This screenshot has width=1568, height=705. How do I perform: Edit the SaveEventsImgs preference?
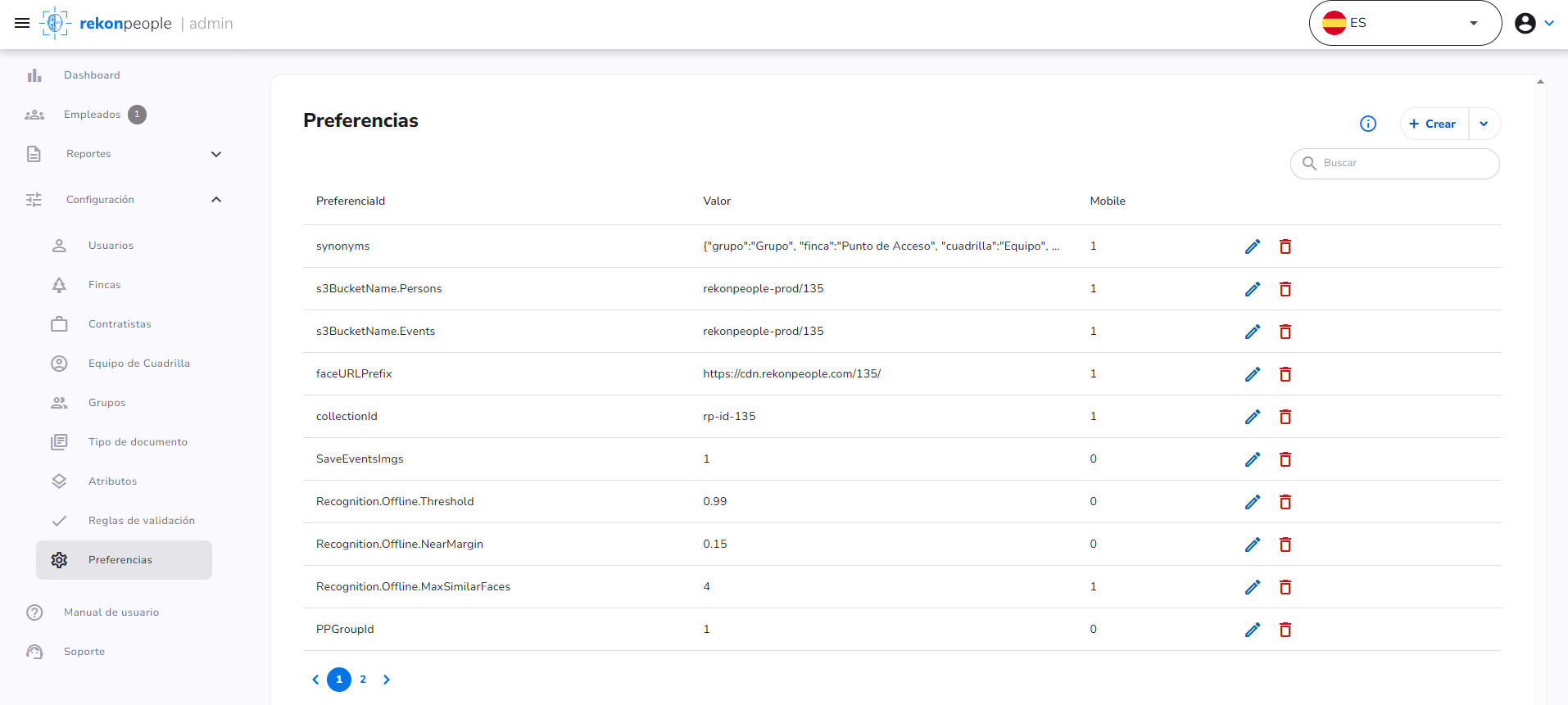click(1253, 459)
